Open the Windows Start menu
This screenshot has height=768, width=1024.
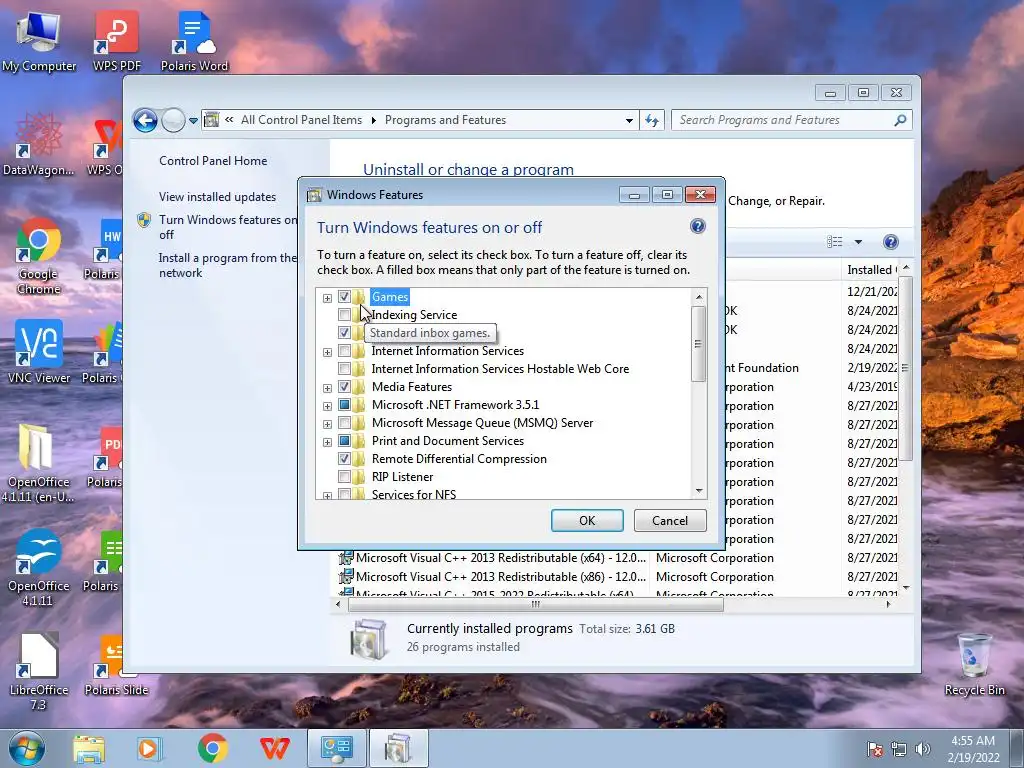27,748
